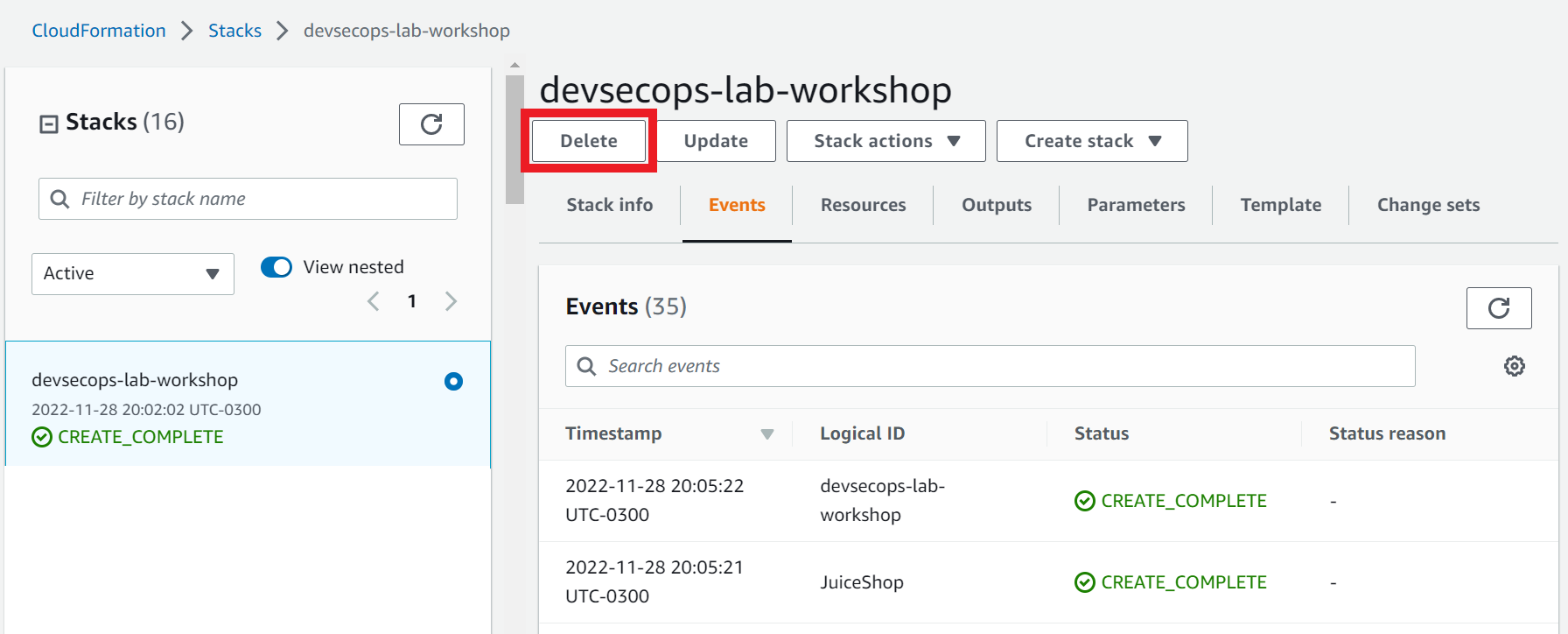Click the Search events field

(x=990, y=366)
